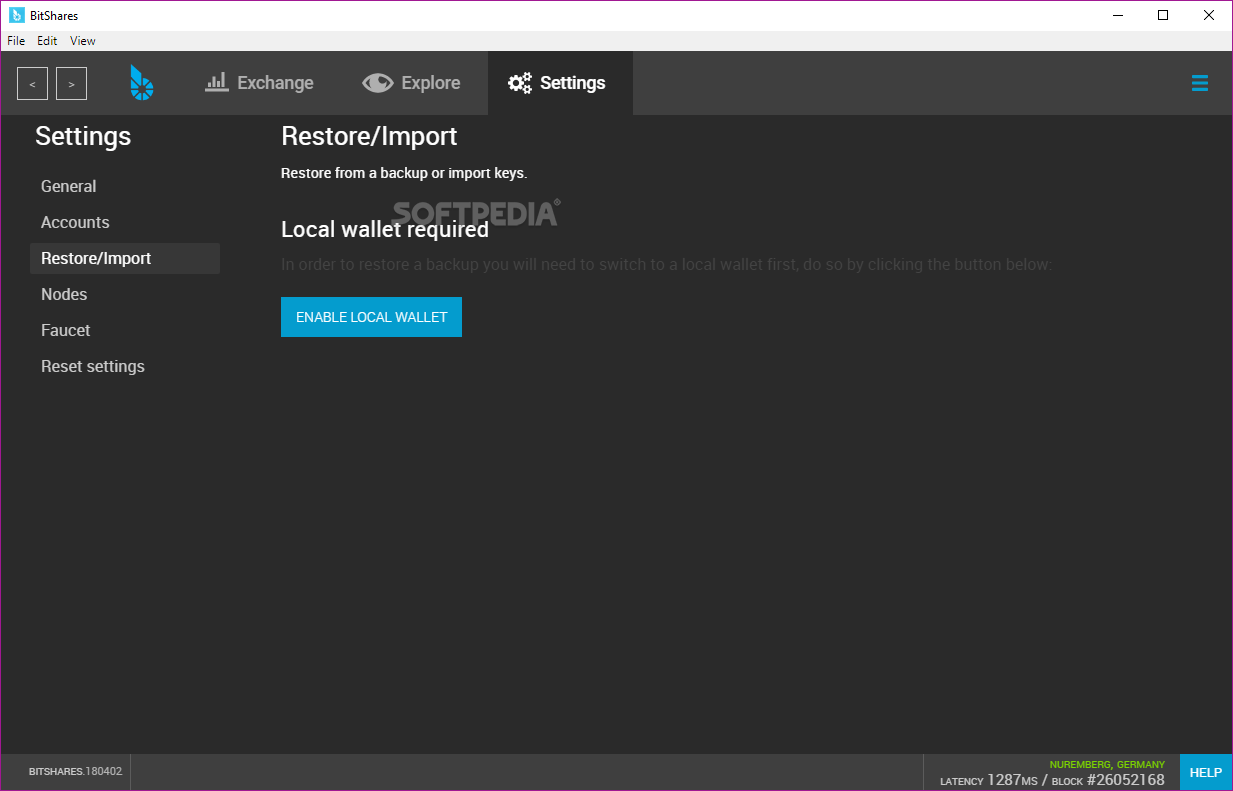Click the Exchange chart icon
The width and height of the screenshot is (1233, 791).
(x=217, y=82)
